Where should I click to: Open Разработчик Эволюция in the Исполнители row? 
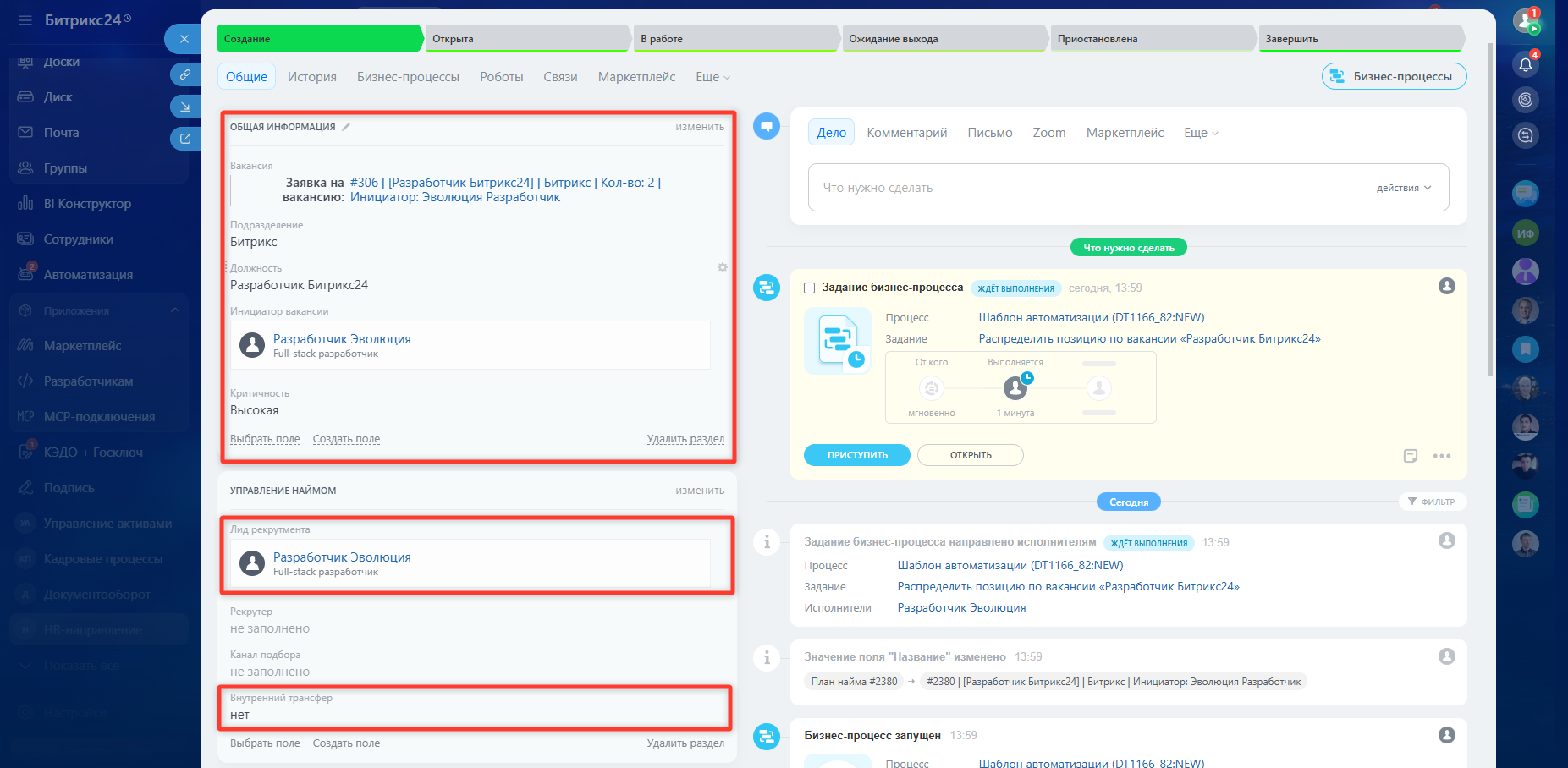(x=961, y=608)
